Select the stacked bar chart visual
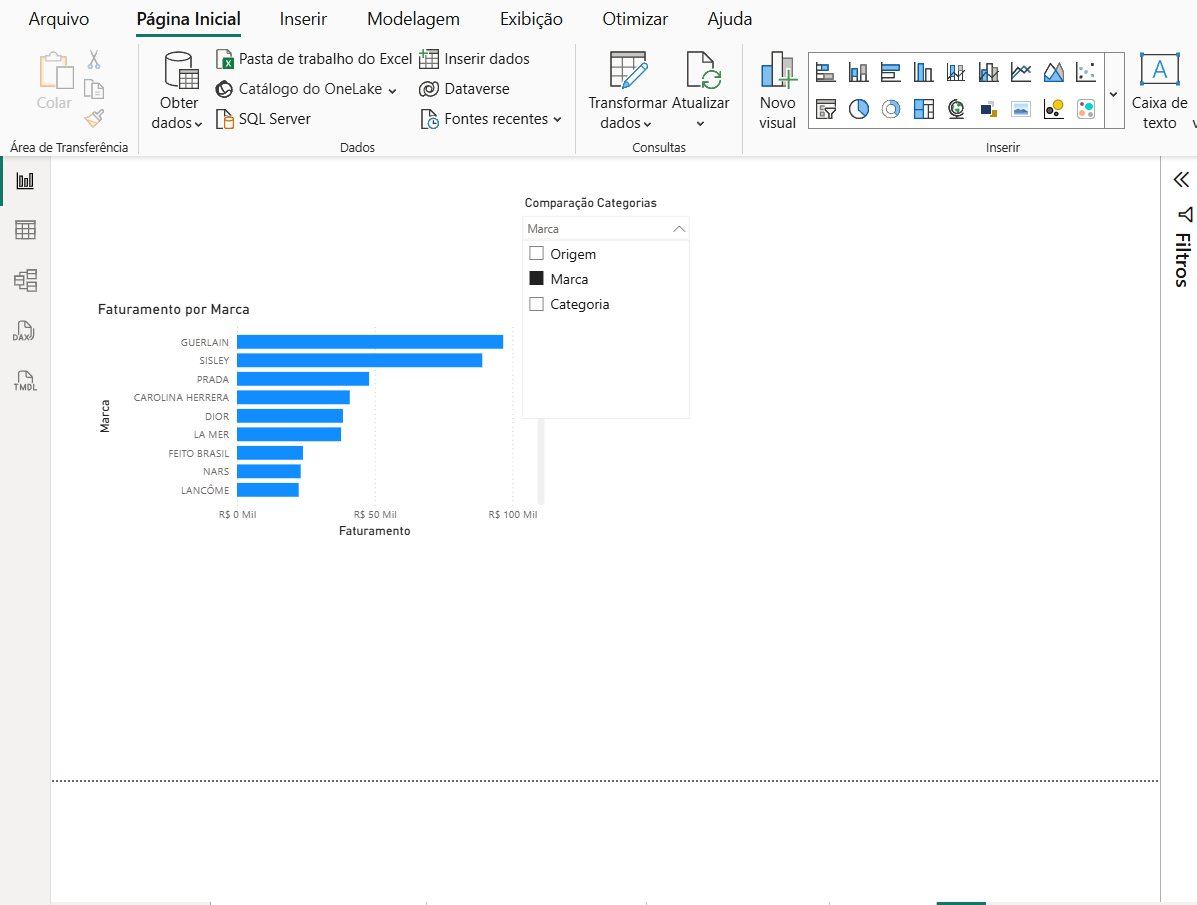This screenshot has height=905, width=1197. 825,73
